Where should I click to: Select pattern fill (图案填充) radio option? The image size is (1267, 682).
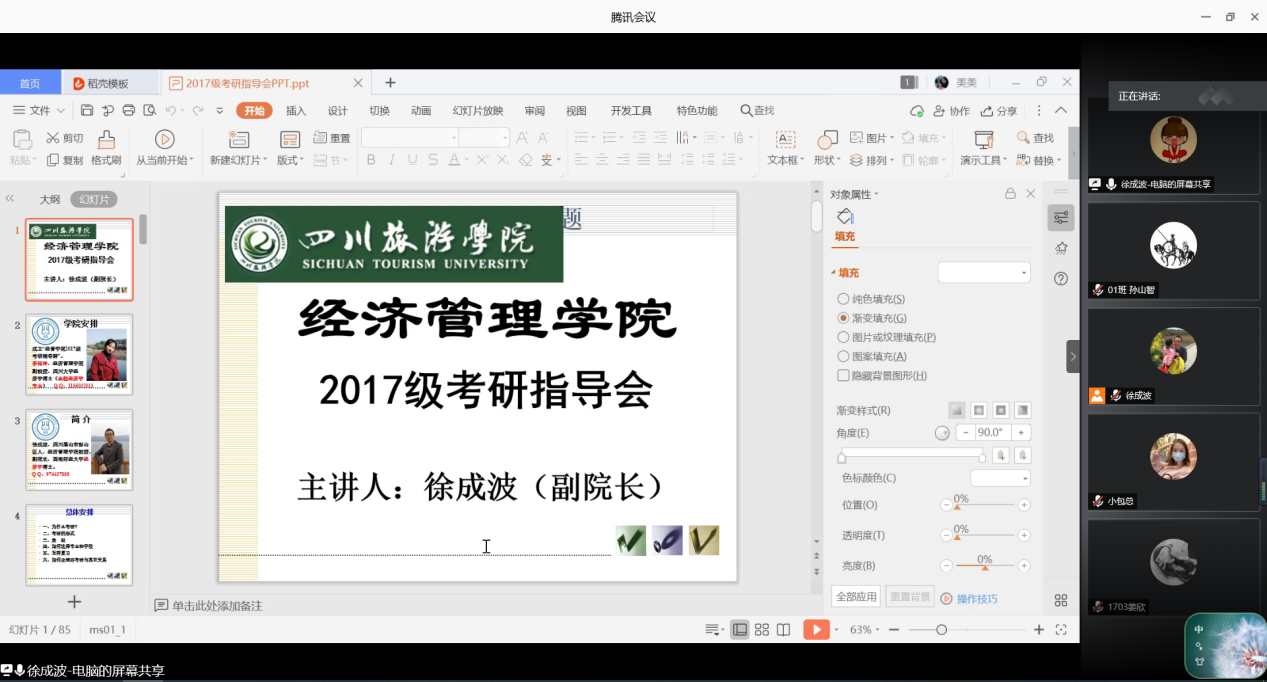click(872, 356)
